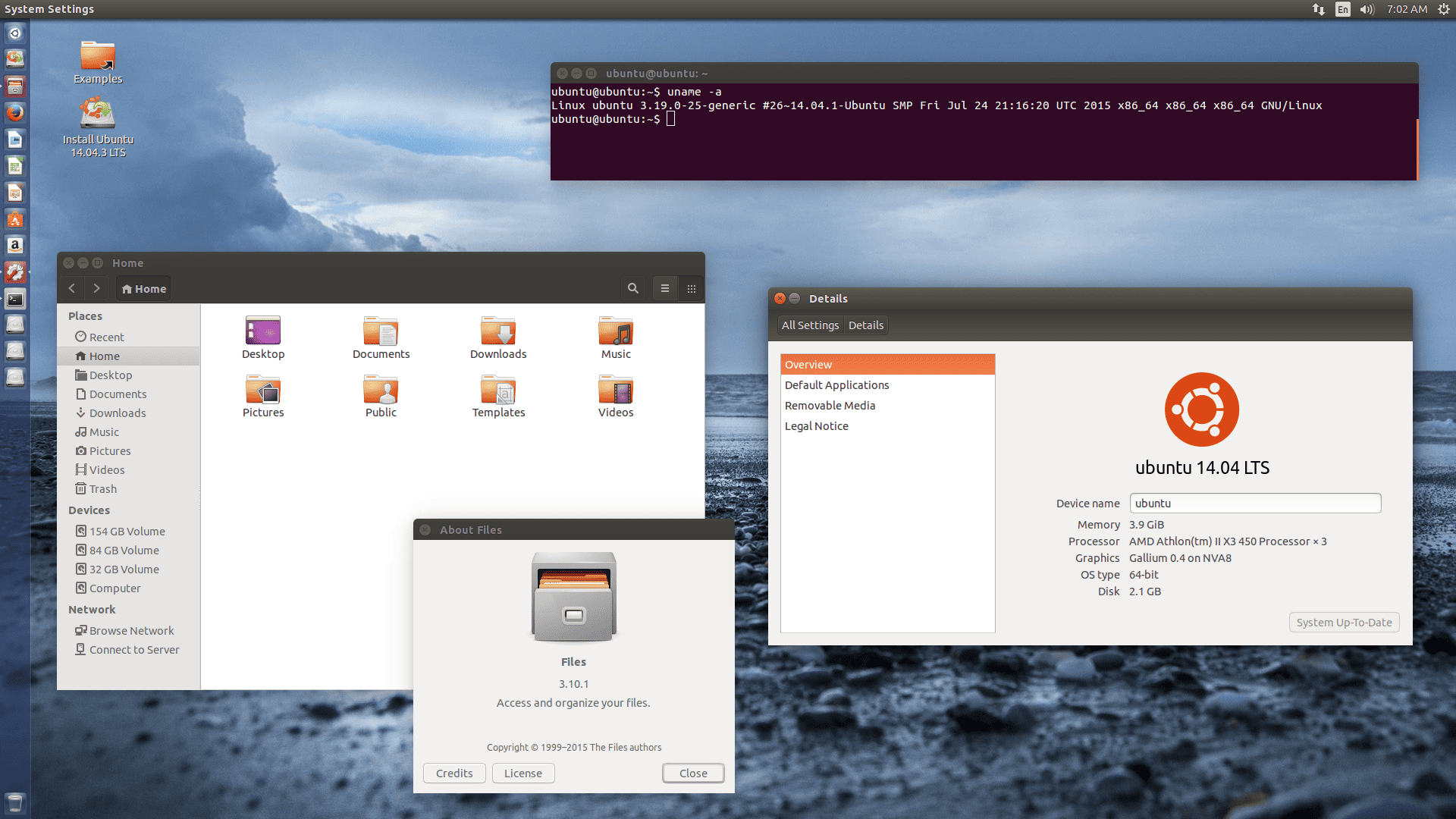Select 154 GB Volume in sidebar
The height and width of the screenshot is (819, 1456).
[x=127, y=532]
